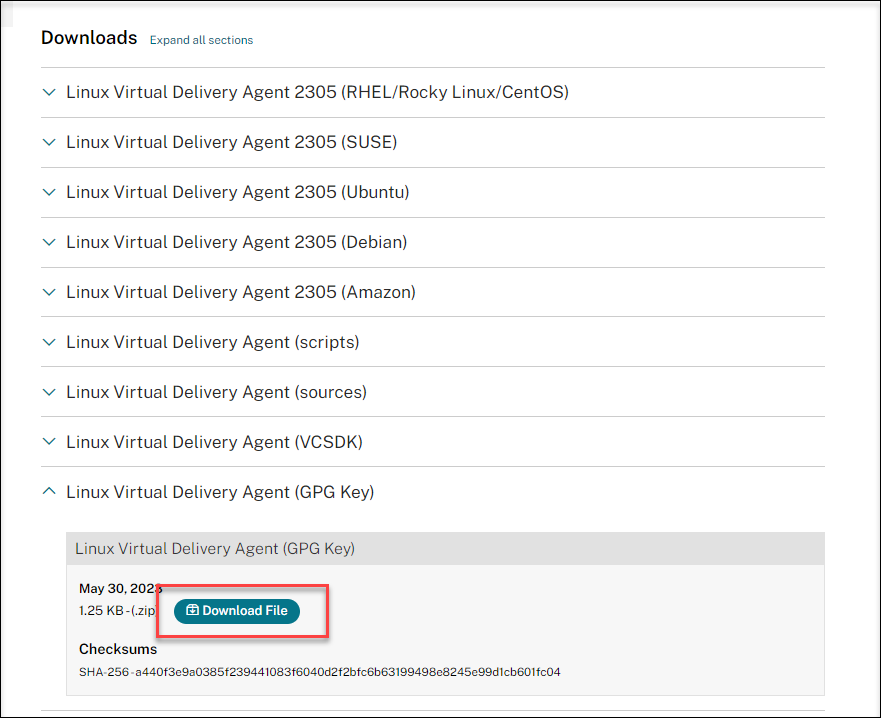The width and height of the screenshot is (881, 718).
Task: Open Linux Virtual Delivery Agent 2305 (Ubuntu) title
Action: pyautogui.click(x=237, y=192)
